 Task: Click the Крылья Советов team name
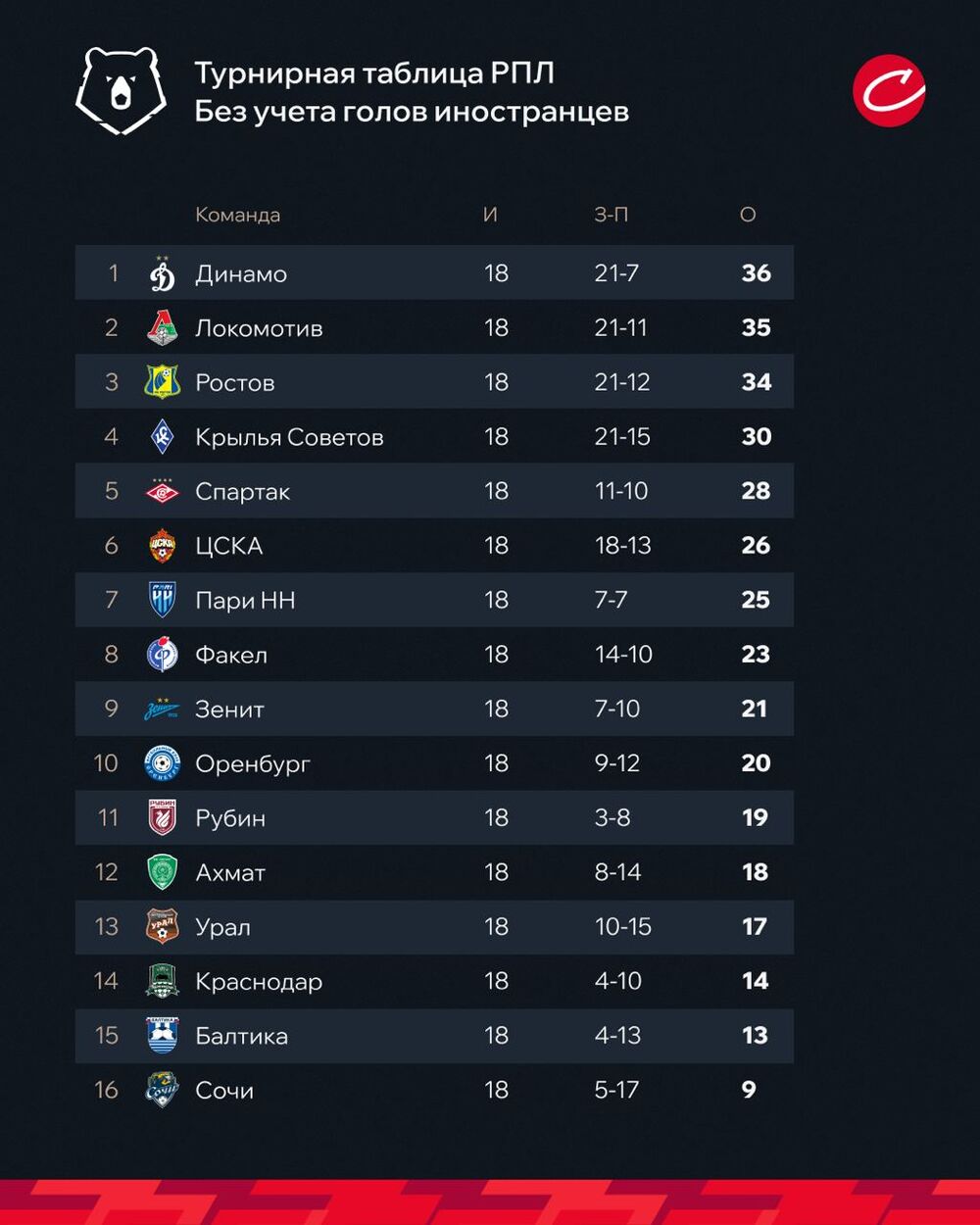[x=289, y=437]
